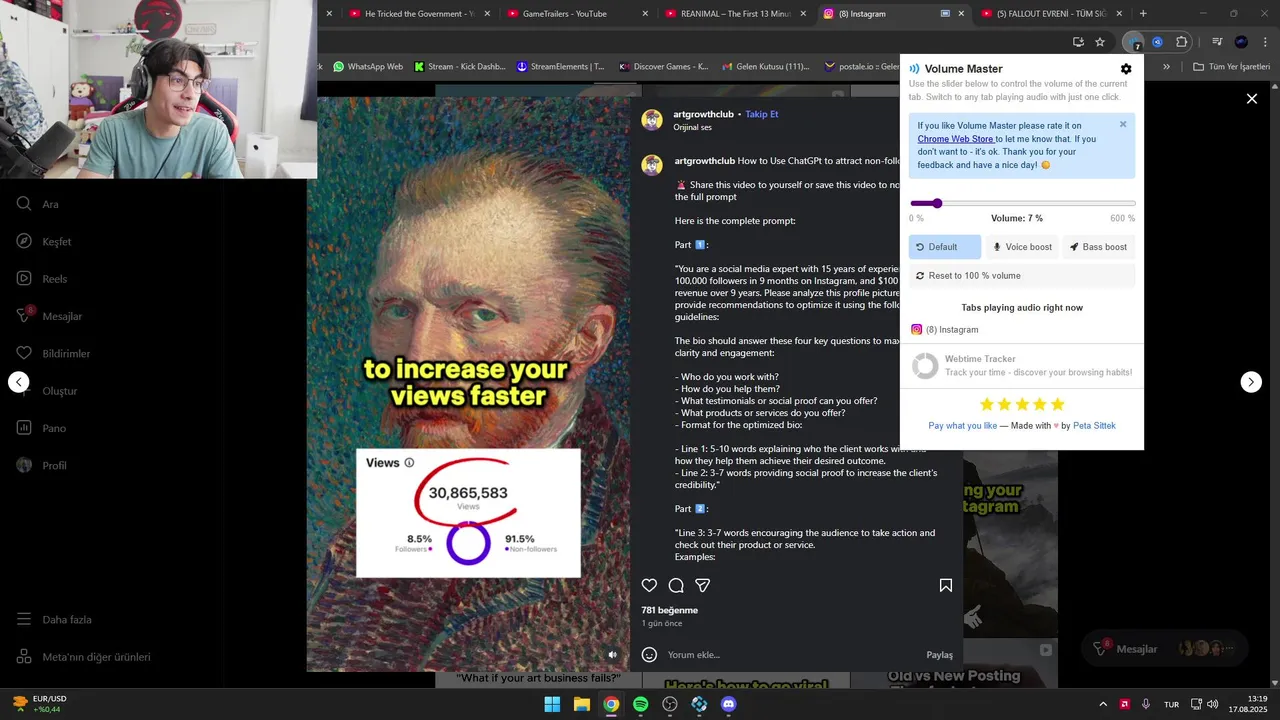Expand the Daha fazla menu
The width and height of the screenshot is (1280, 720).
(54, 620)
